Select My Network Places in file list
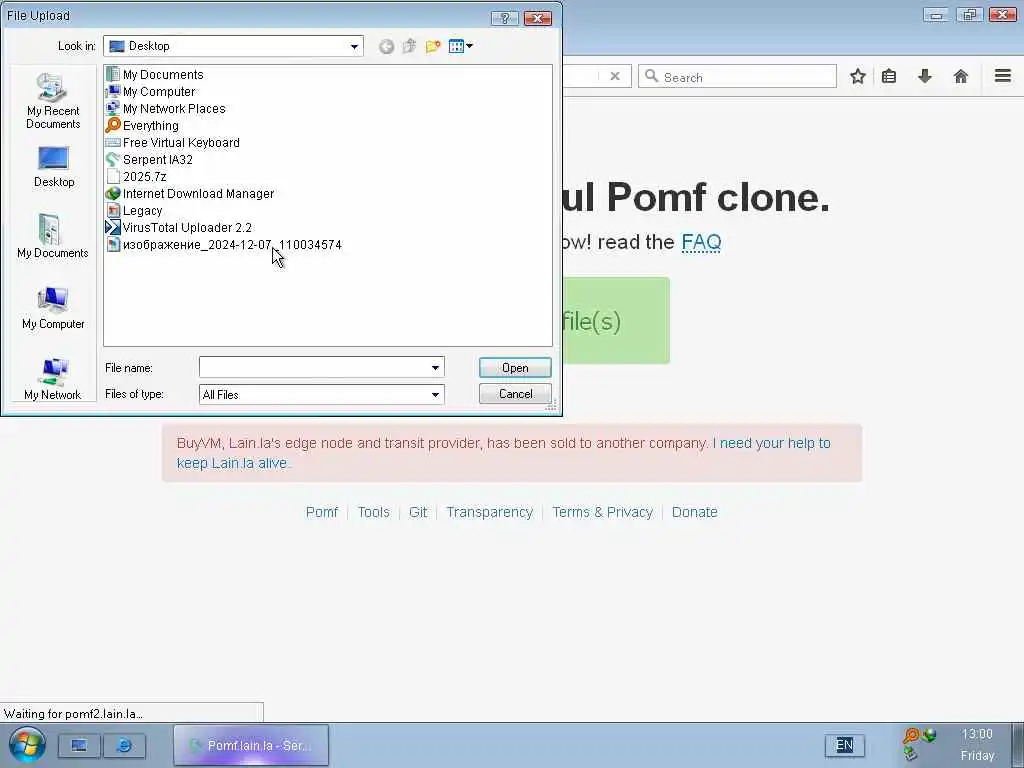The image size is (1024, 768). click(165, 108)
